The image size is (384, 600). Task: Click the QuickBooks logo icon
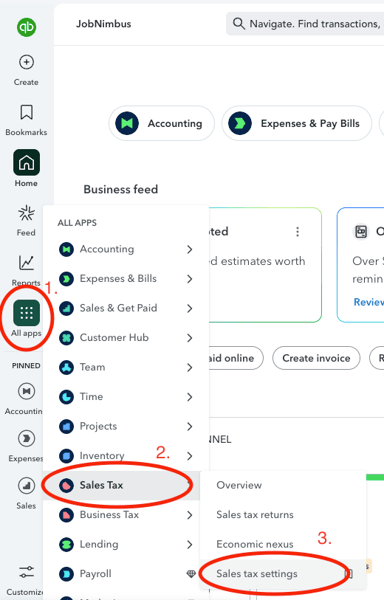pos(26,27)
